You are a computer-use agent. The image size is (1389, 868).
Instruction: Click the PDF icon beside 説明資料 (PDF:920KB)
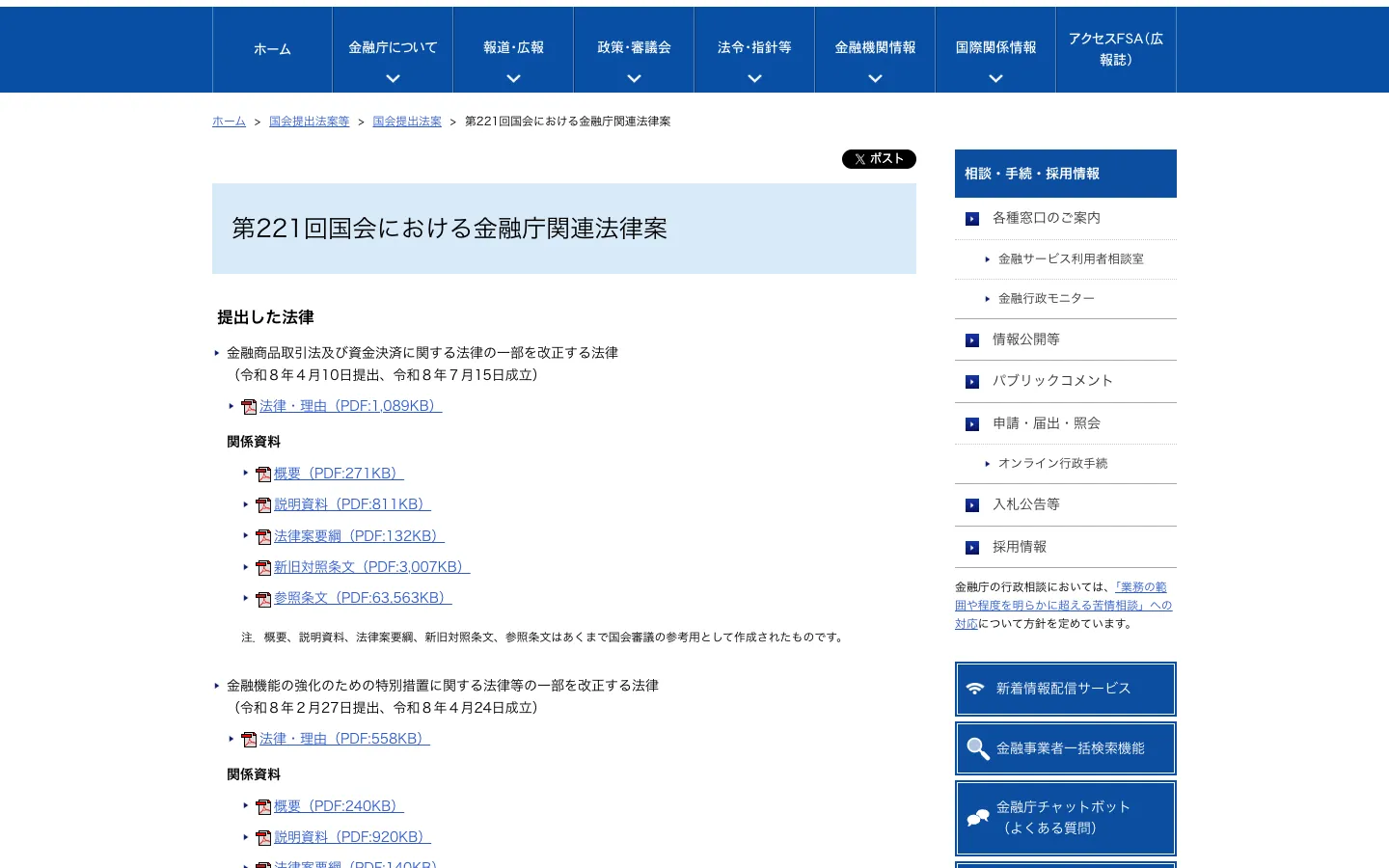263,838
